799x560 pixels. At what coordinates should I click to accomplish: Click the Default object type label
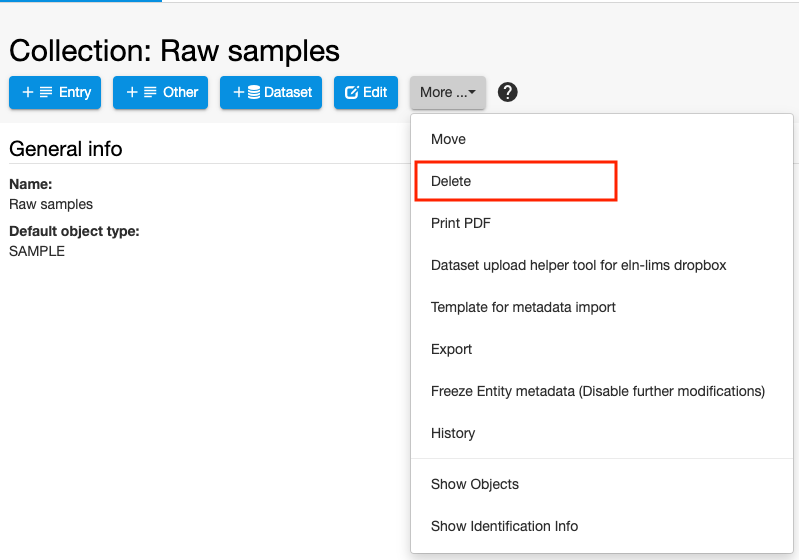[x=74, y=231]
